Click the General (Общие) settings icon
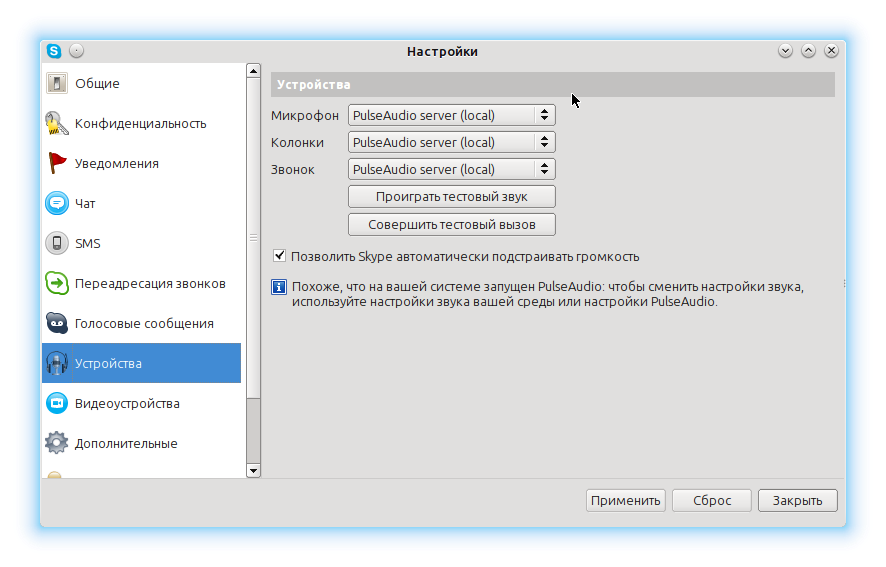 [57, 83]
